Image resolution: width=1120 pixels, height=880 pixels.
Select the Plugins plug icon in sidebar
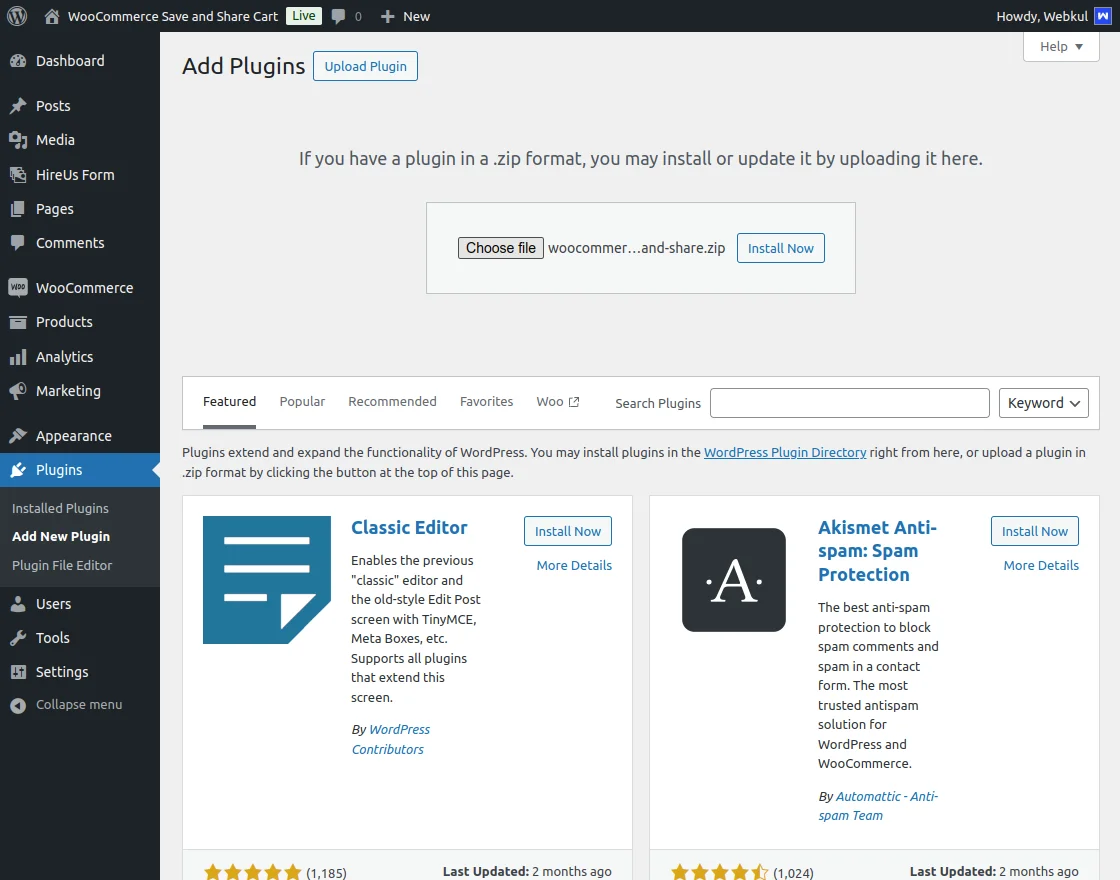point(19,470)
